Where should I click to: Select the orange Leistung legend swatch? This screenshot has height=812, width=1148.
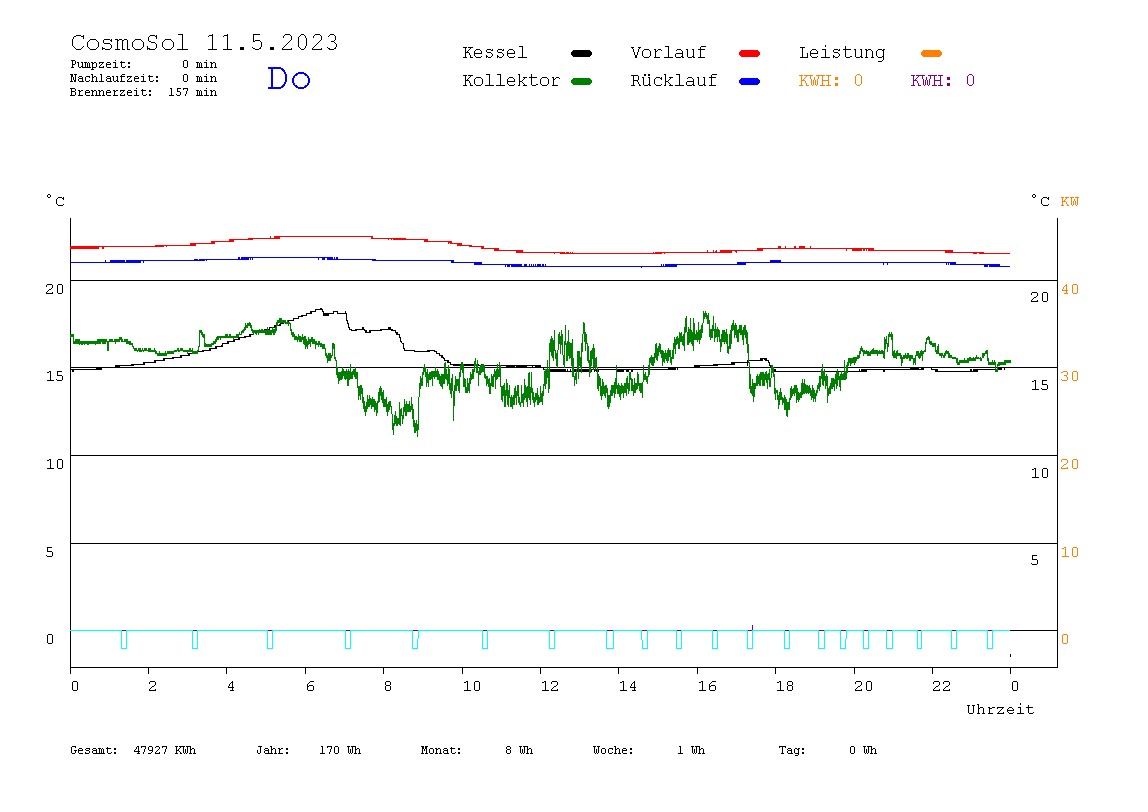pyautogui.click(x=931, y=53)
